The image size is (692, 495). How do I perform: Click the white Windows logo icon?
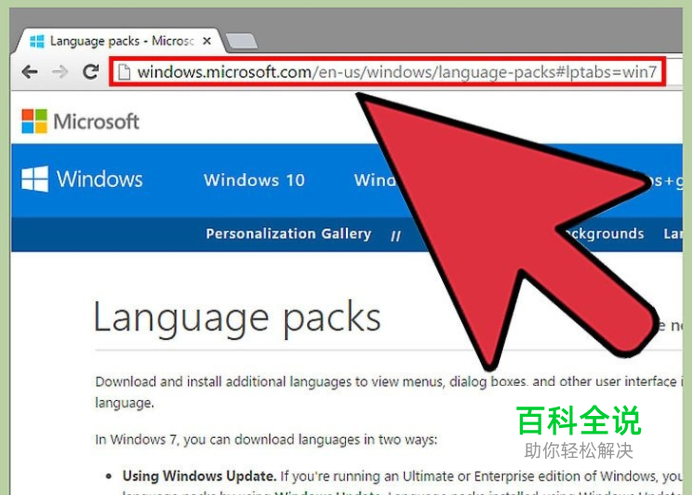(34, 179)
